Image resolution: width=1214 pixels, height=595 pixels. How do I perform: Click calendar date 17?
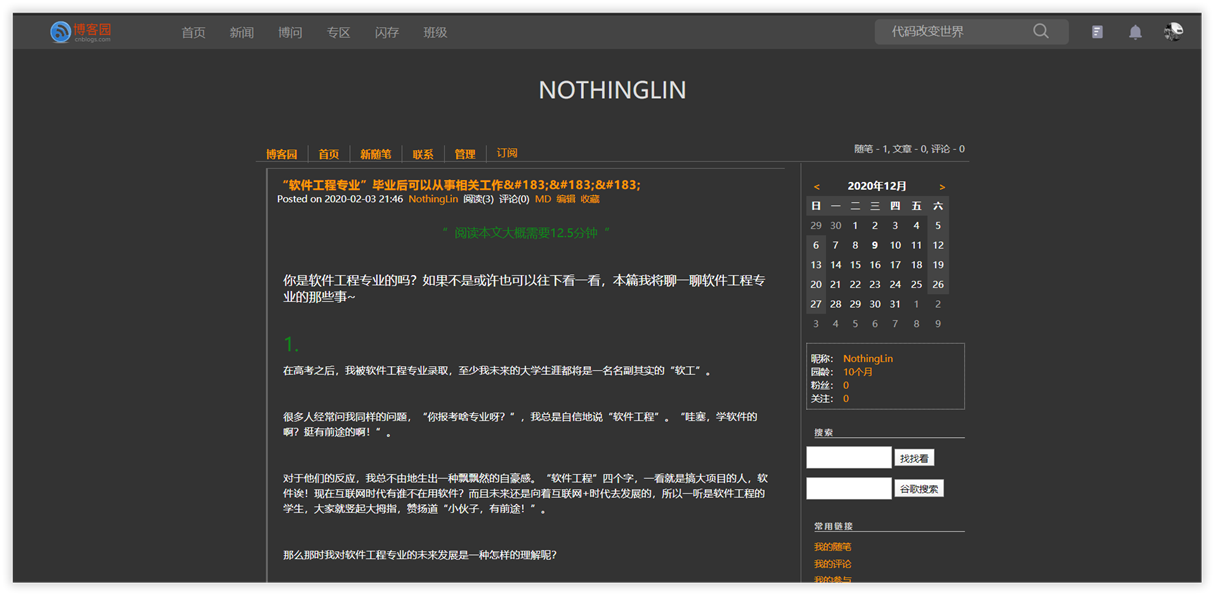point(895,265)
